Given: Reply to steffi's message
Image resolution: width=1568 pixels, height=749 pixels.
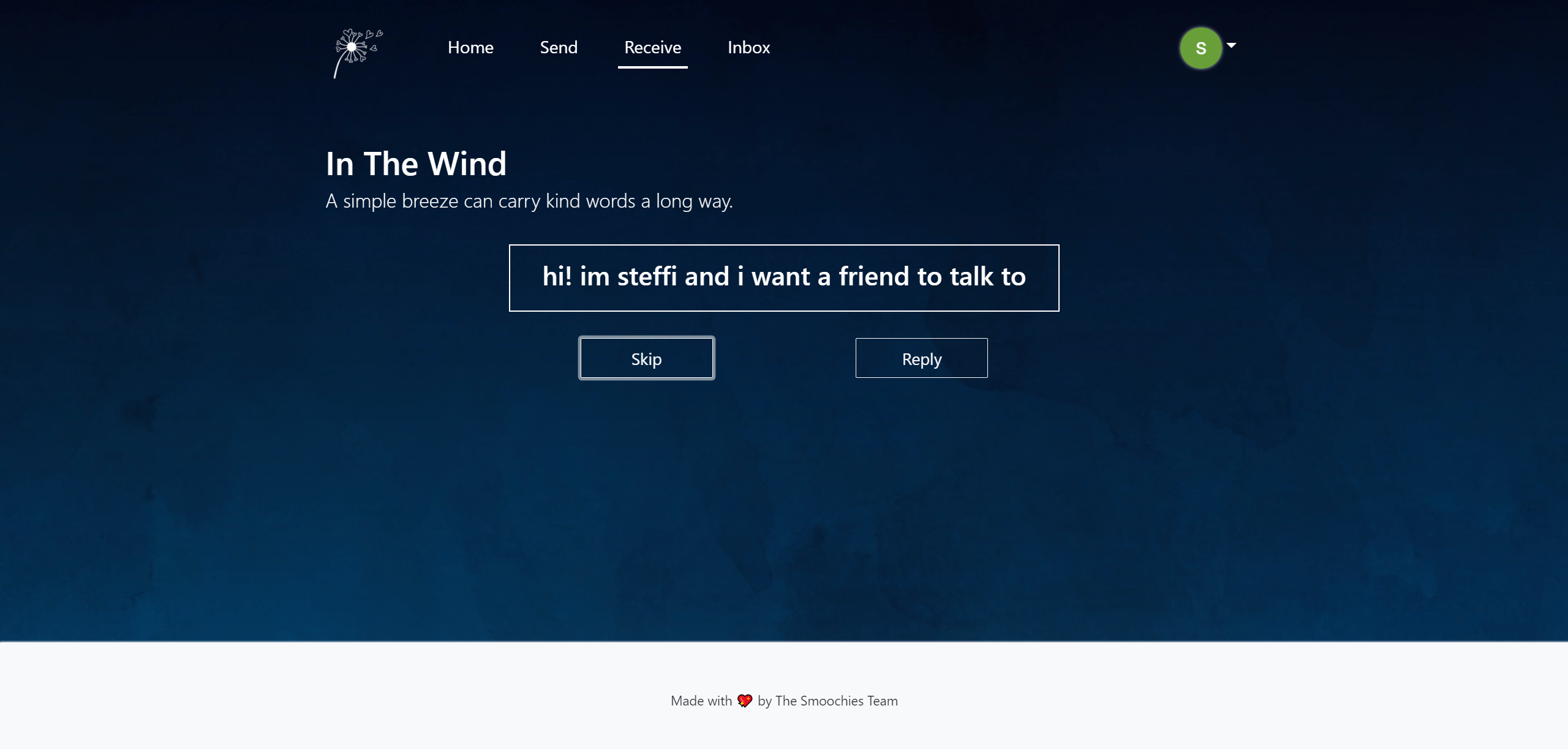Looking at the screenshot, I should pyautogui.click(x=921, y=358).
